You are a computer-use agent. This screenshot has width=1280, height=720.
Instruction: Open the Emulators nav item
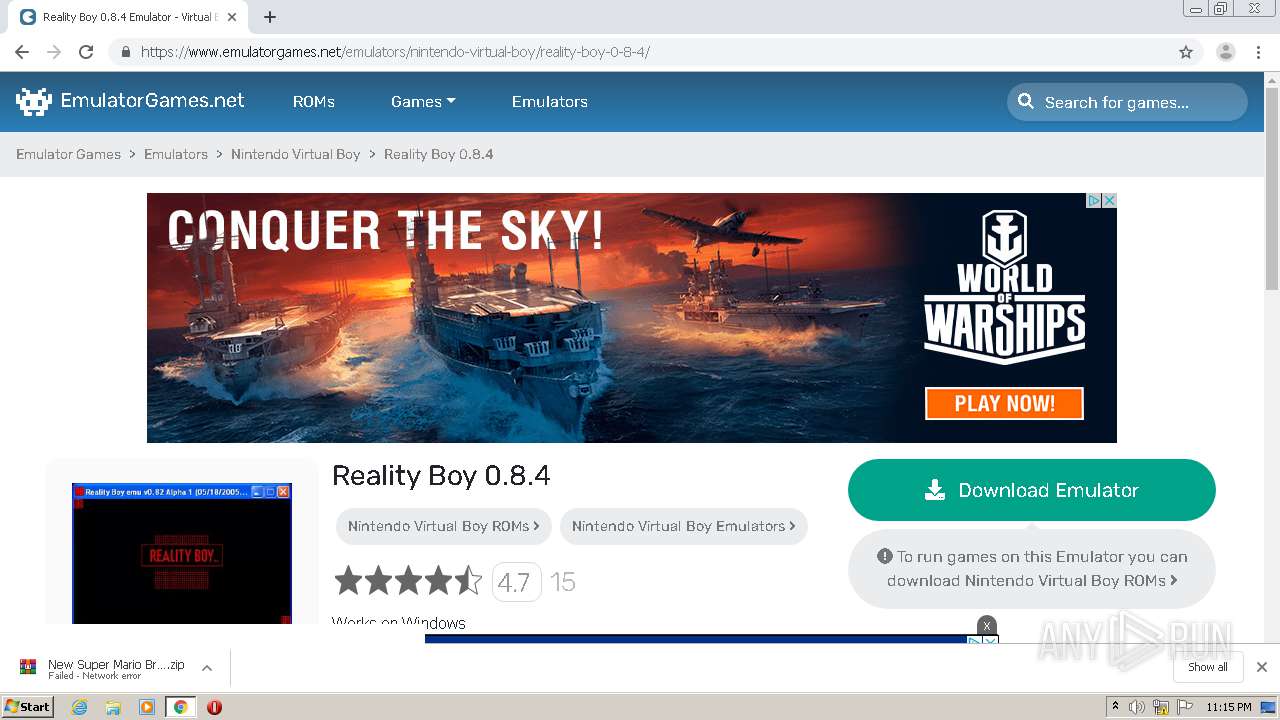[550, 101]
